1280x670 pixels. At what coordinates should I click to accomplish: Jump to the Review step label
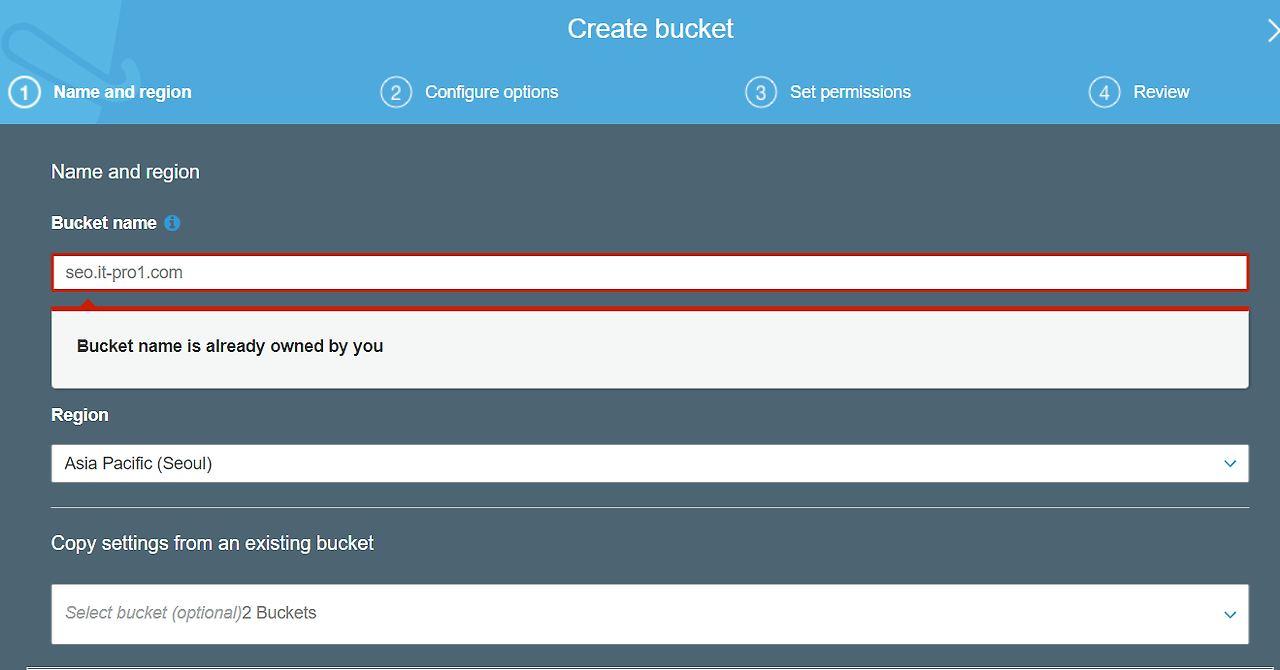pos(1161,92)
